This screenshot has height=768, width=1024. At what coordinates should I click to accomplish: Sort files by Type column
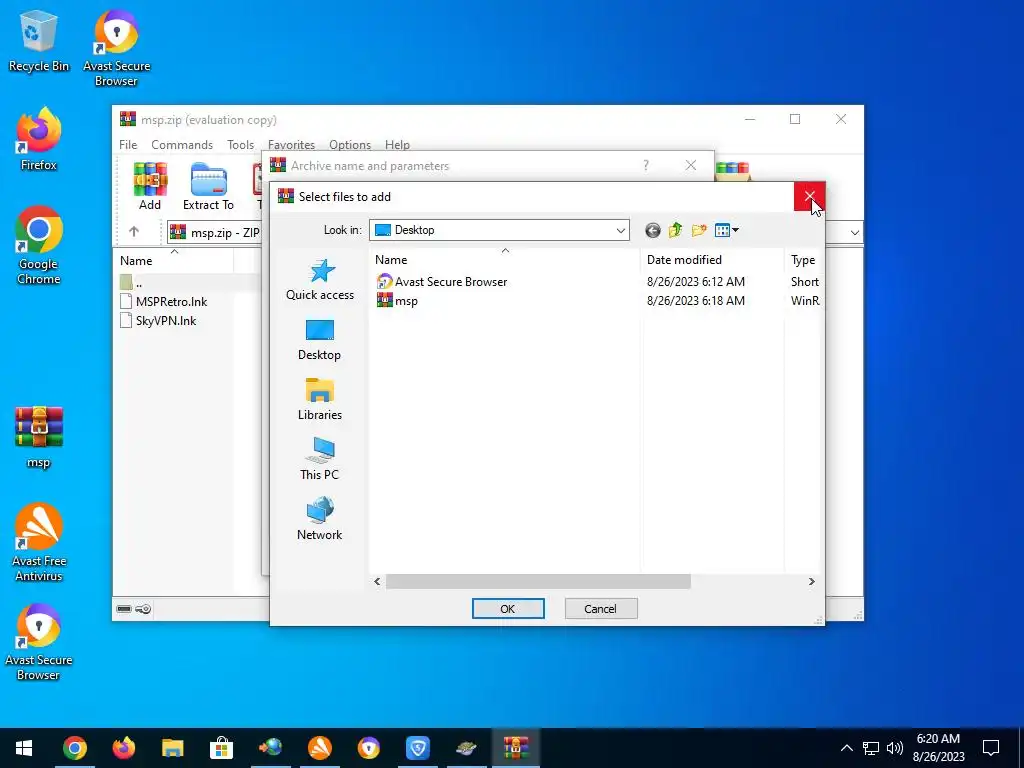coord(803,259)
